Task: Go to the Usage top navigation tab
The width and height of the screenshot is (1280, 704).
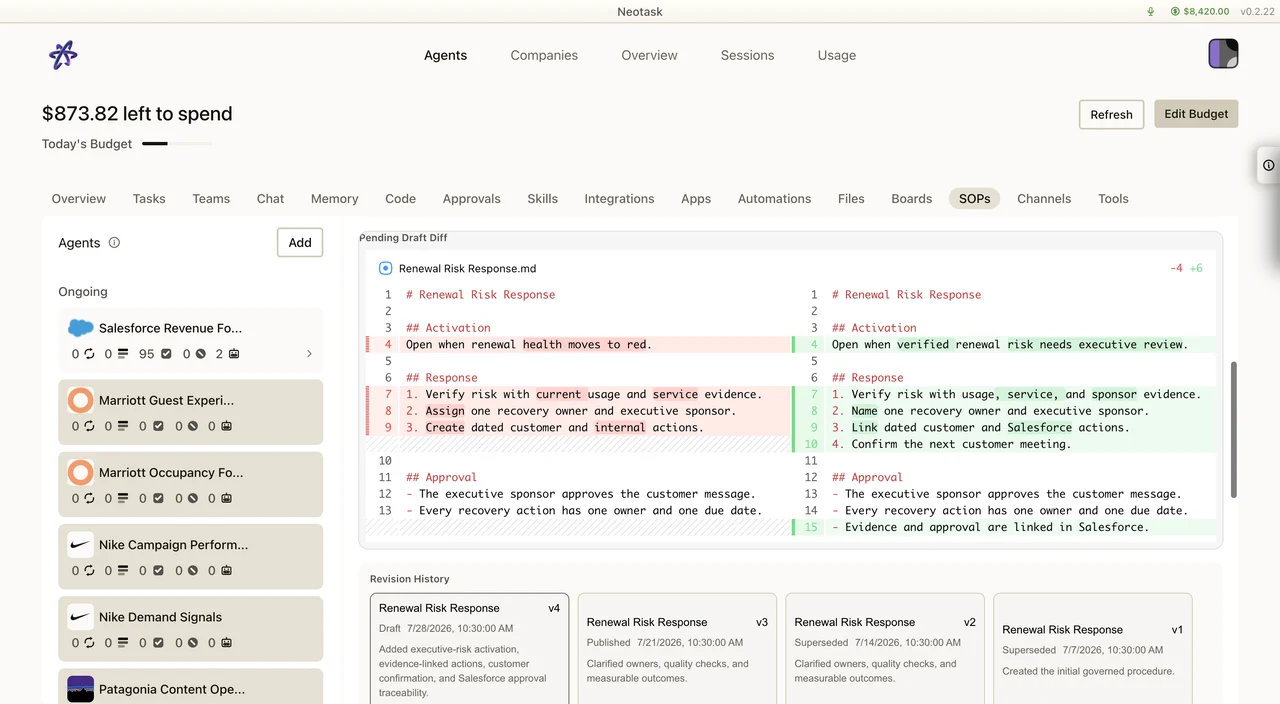Action: [x=837, y=55]
